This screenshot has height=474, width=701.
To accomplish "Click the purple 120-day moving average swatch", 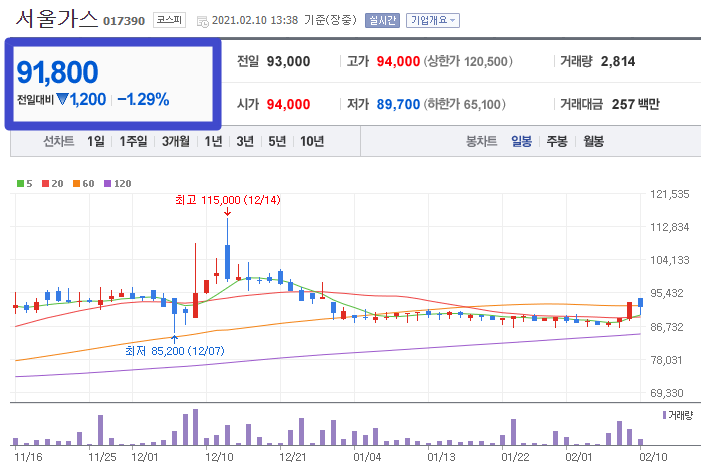I will pos(107,183).
